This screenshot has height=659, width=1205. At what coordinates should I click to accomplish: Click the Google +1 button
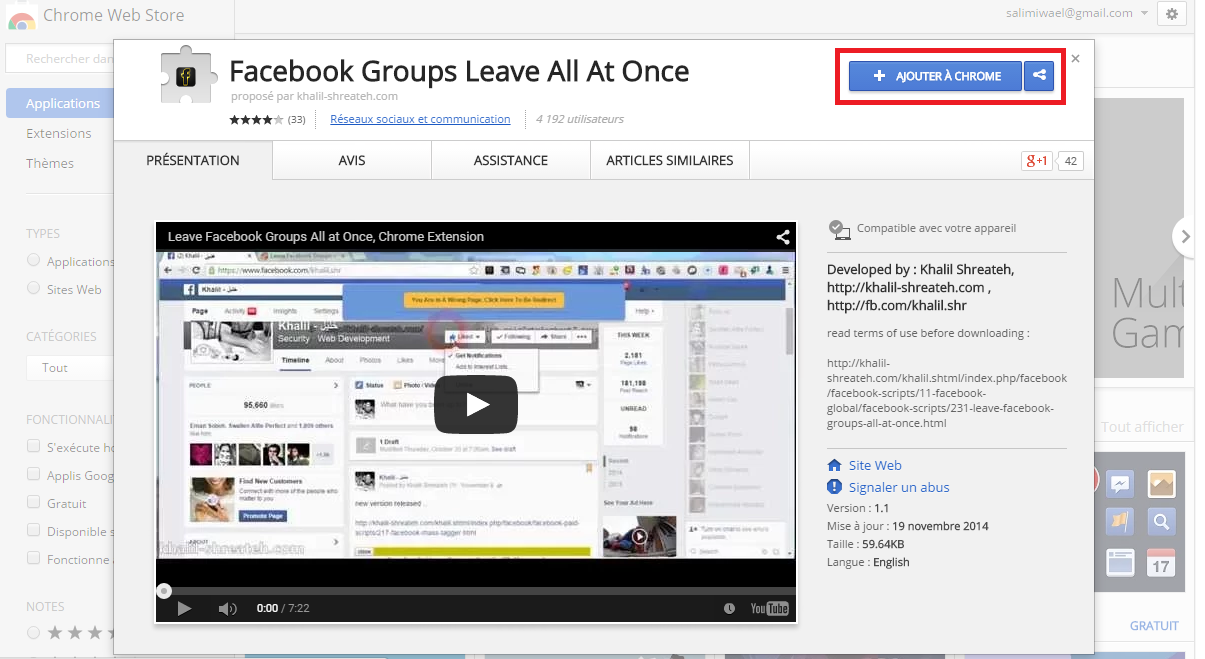pyautogui.click(x=1036, y=161)
